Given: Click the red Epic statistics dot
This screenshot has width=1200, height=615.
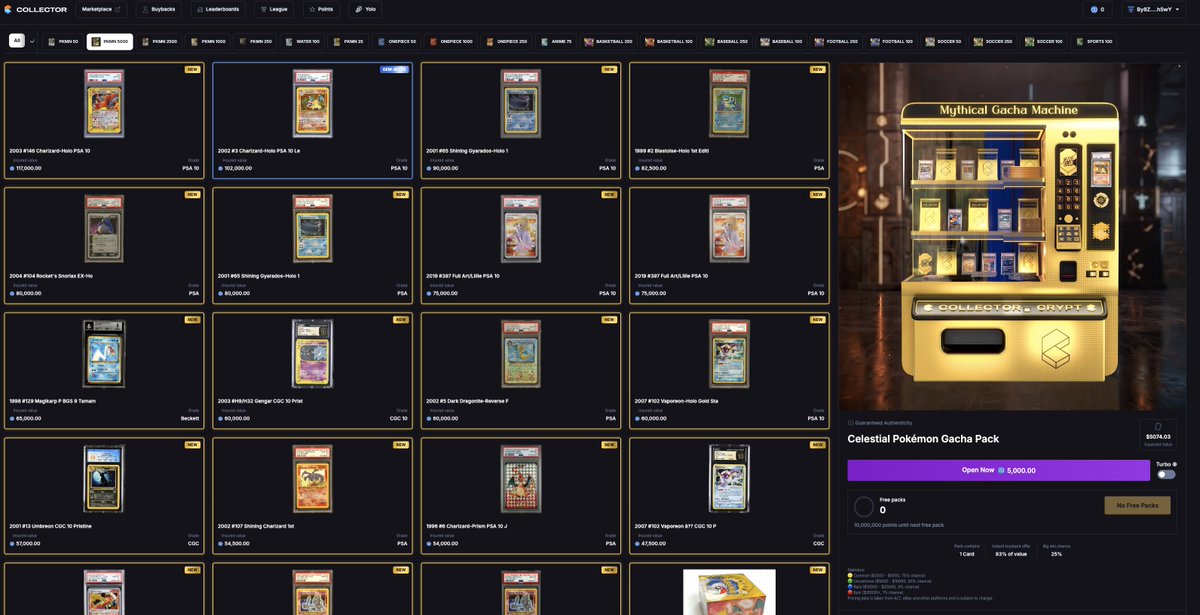Looking at the screenshot, I should 850,592.
